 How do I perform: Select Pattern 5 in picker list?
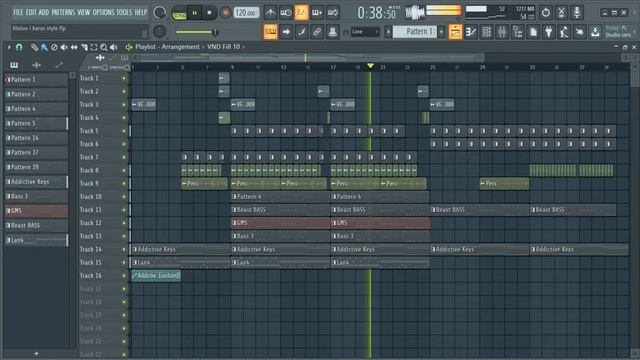(x=36, y=123)
